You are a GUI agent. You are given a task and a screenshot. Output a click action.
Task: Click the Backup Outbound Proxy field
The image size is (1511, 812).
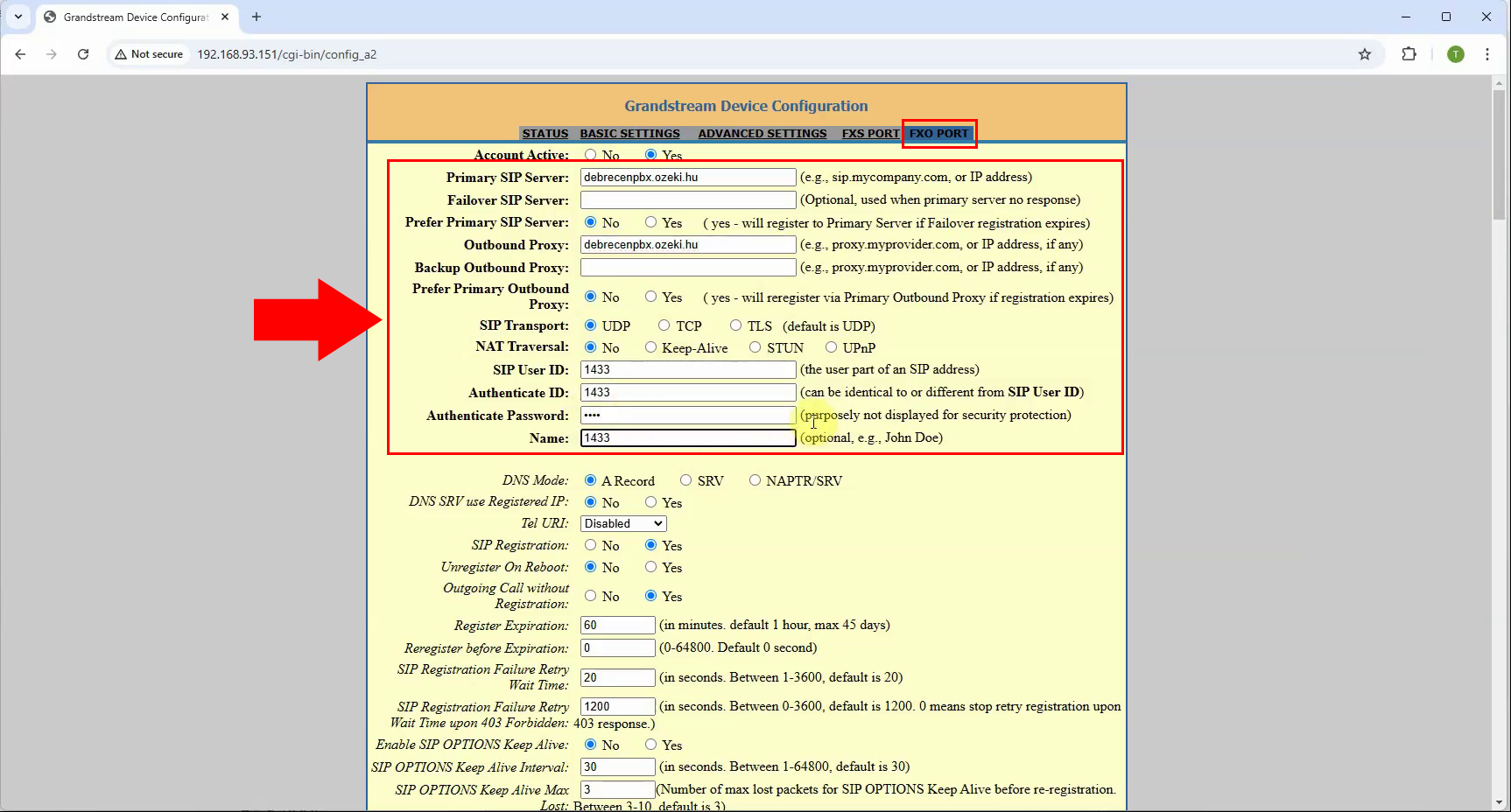pos(688,268)
